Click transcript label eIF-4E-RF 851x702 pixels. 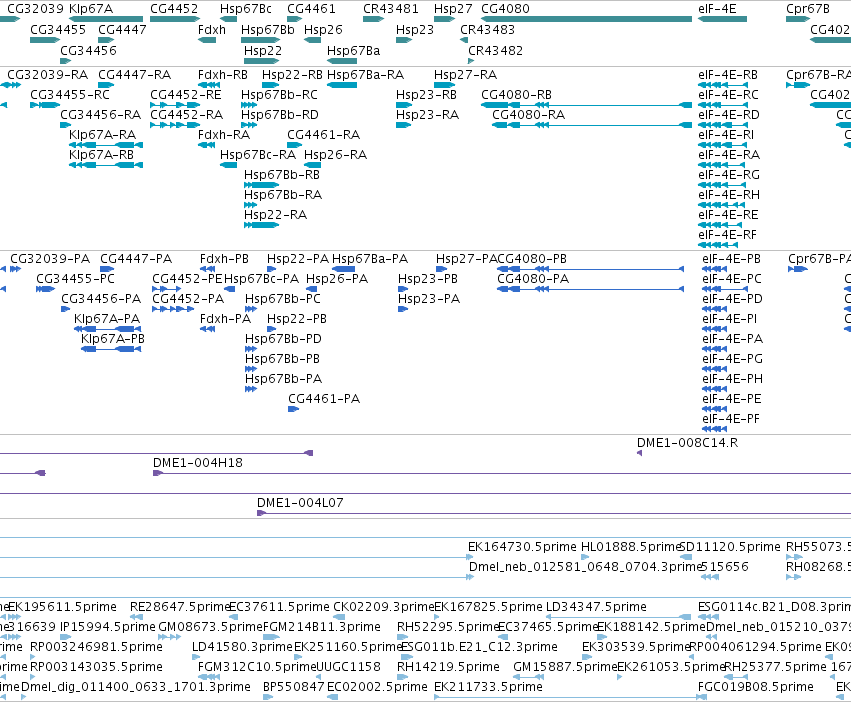[727, 235]
